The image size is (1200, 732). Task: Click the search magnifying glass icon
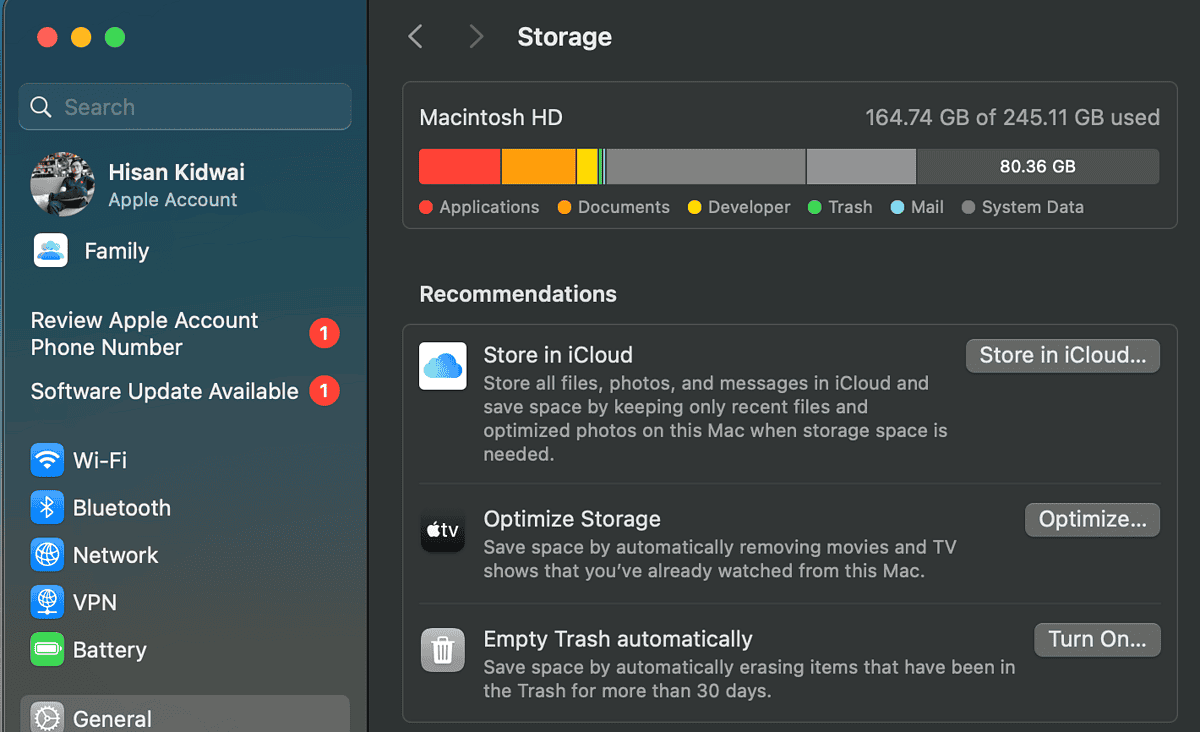tap(41, 107)
